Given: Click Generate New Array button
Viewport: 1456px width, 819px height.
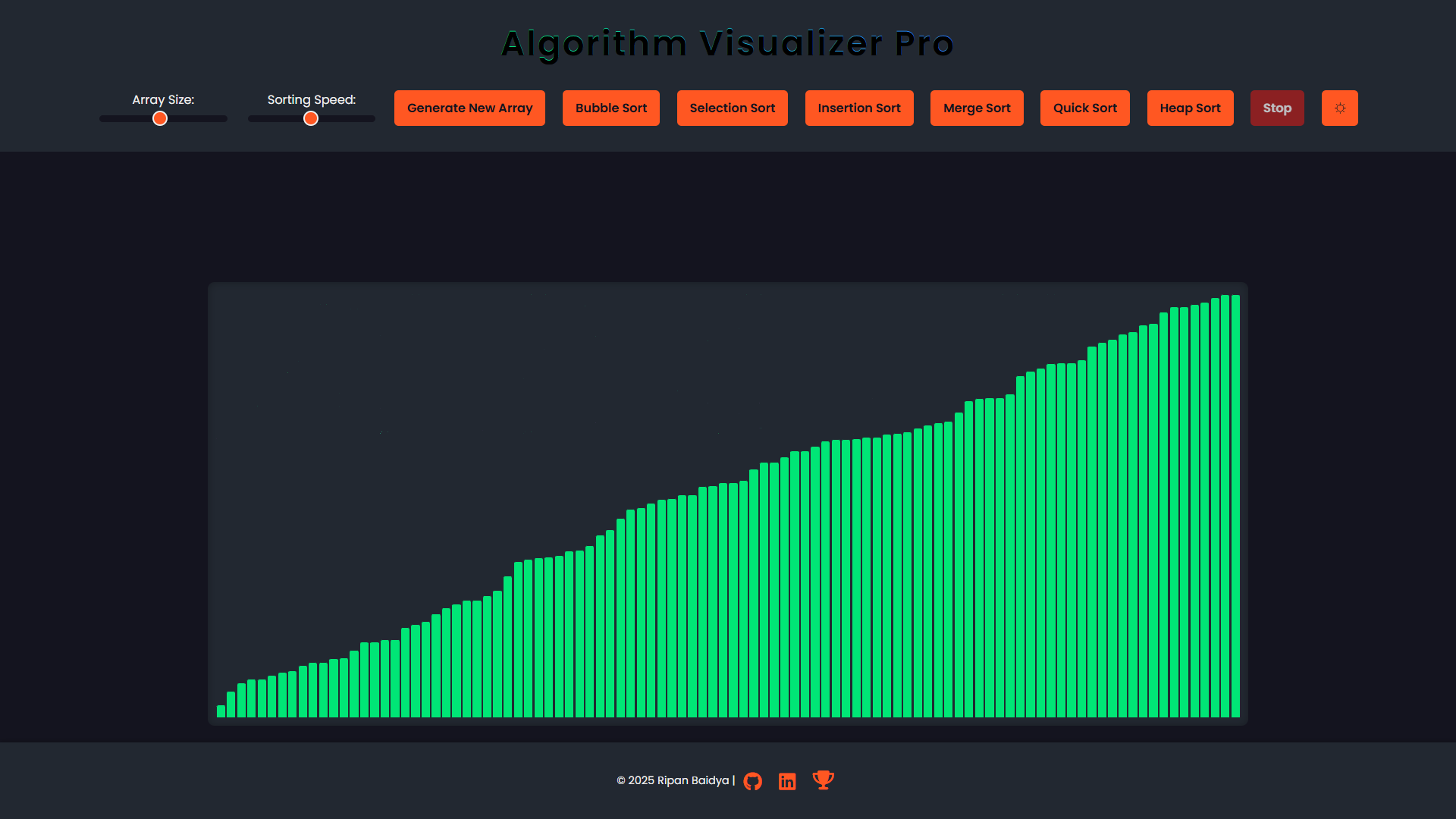Looking at the screenshot, I should [469, 108].
